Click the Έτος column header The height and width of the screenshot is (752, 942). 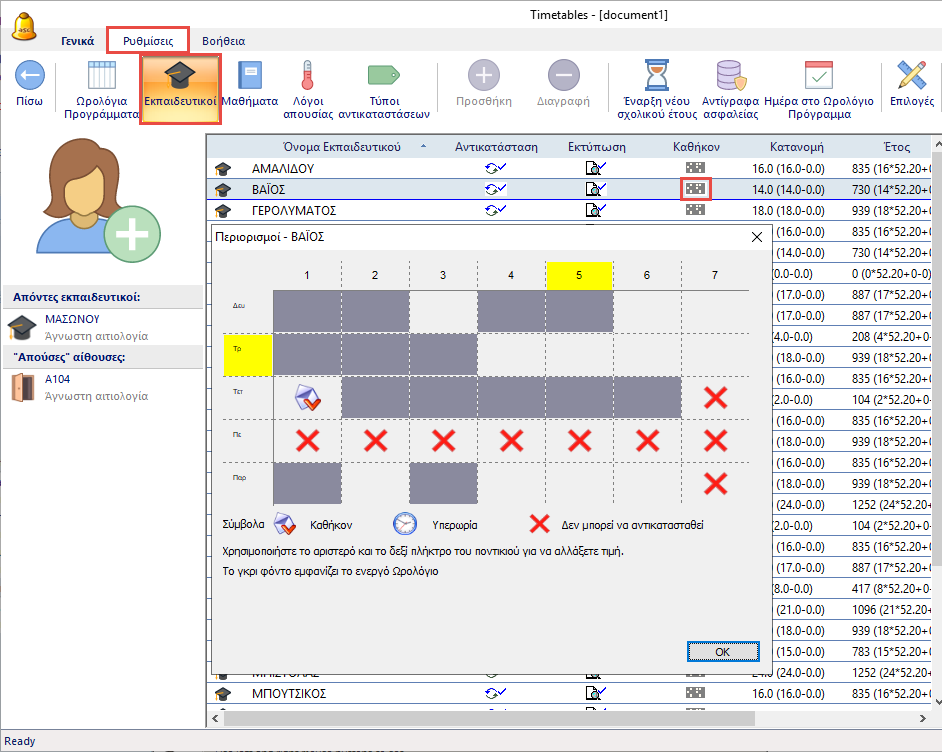click(896, 147)
